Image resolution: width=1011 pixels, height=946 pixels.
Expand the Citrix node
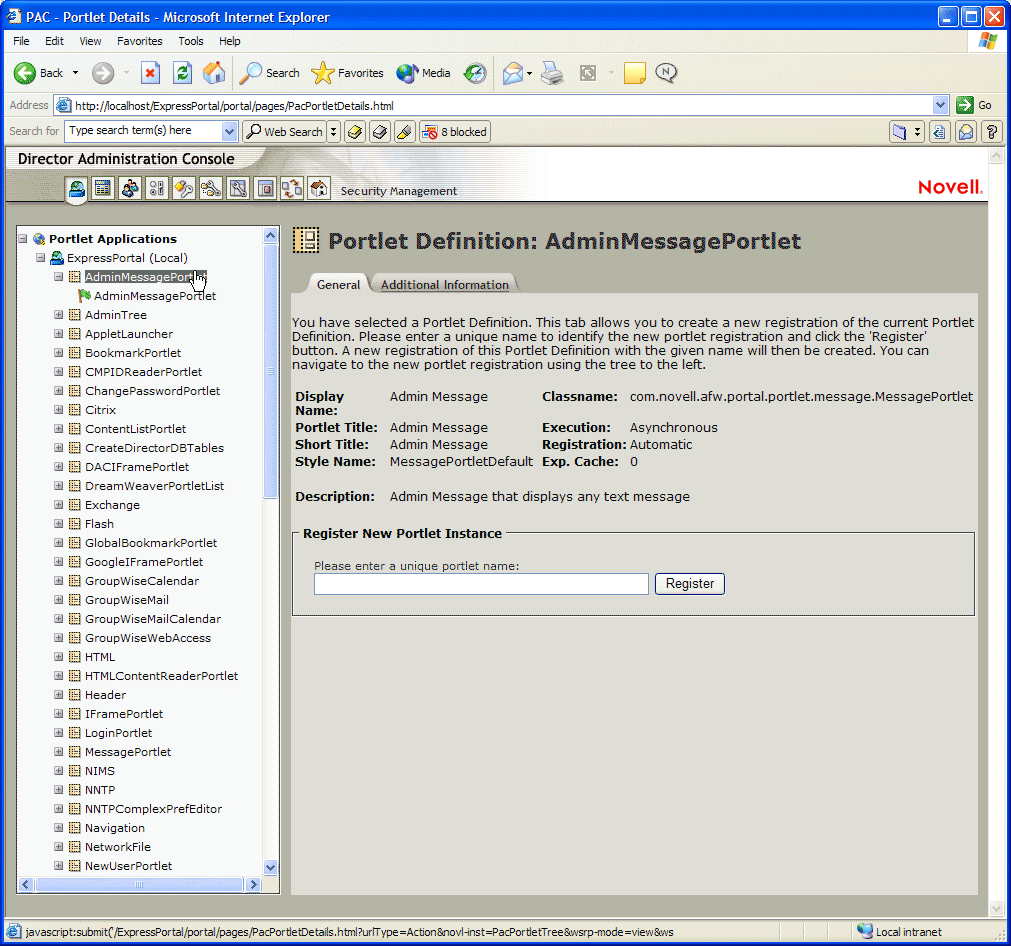(59, 409)
